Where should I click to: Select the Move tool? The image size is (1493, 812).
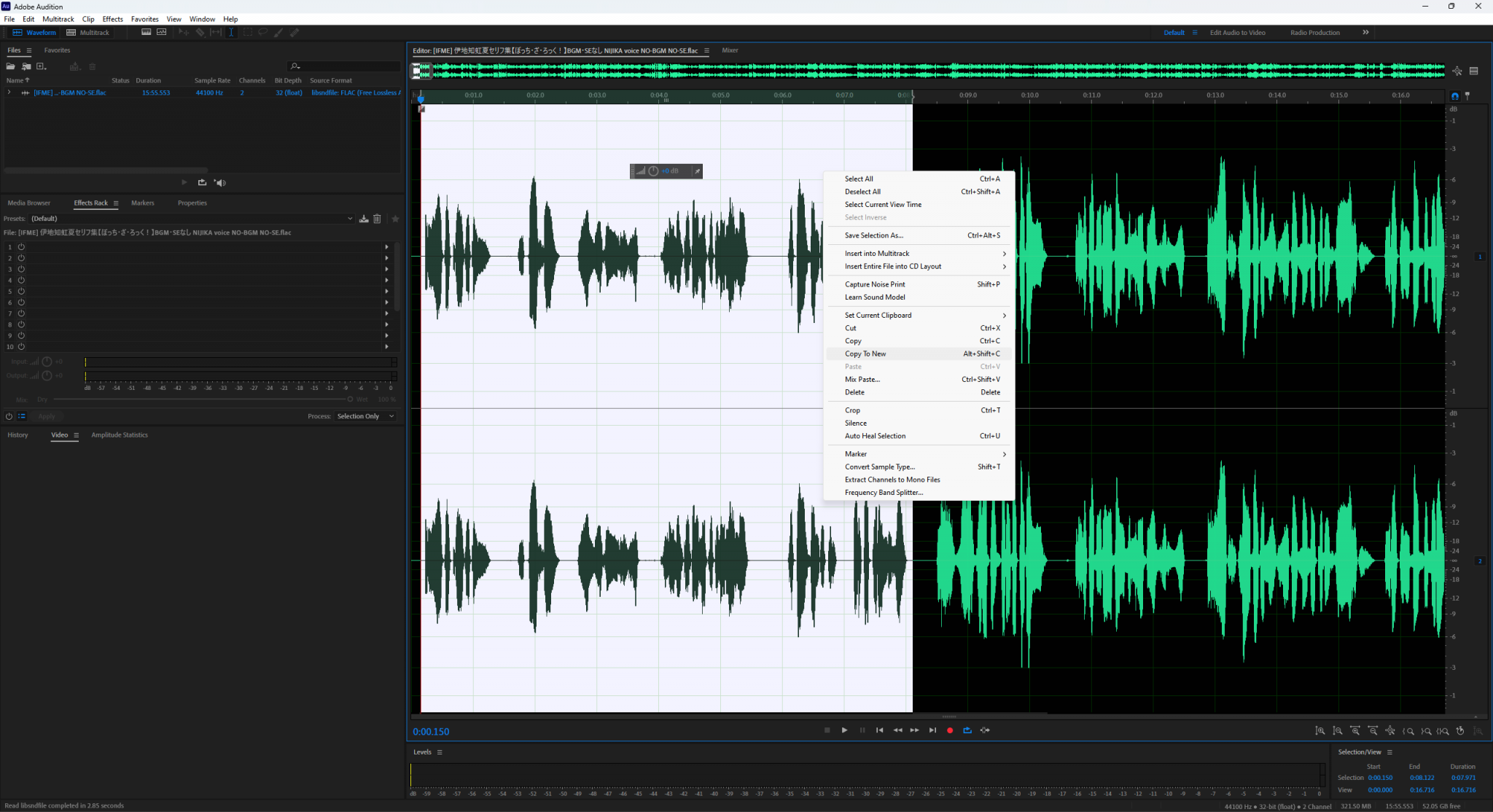pos(184,32)
